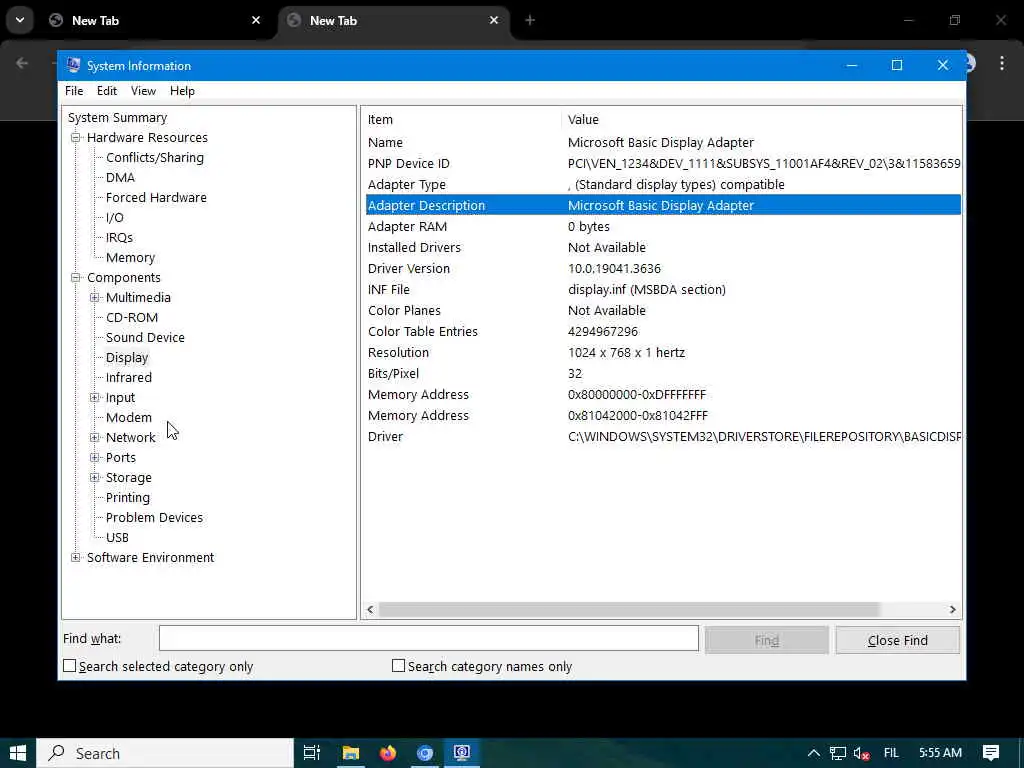
Task: Select the Driver Version row
Action: click(663, 268)
